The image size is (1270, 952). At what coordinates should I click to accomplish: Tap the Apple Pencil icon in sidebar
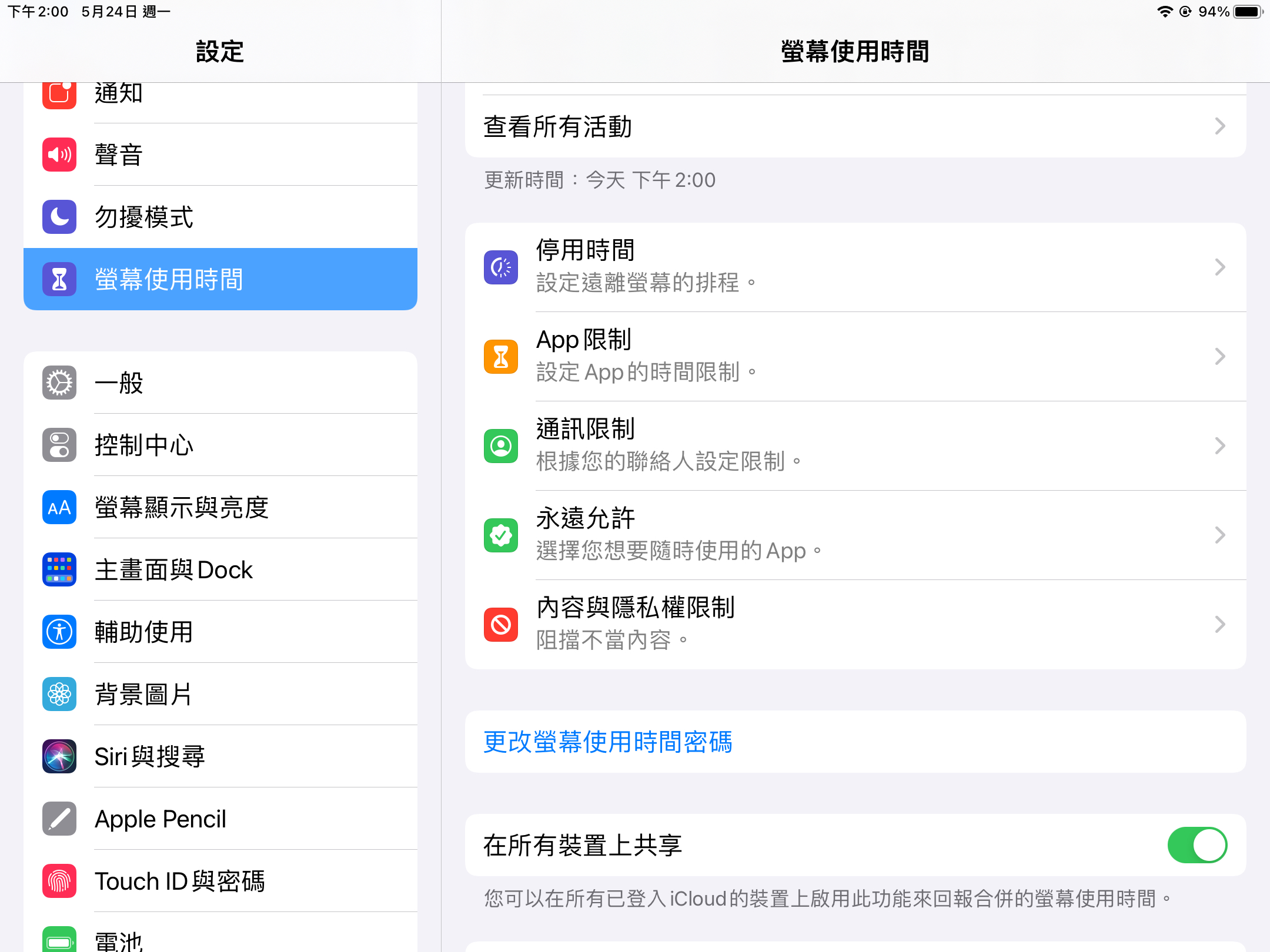(x=59, y=819)
